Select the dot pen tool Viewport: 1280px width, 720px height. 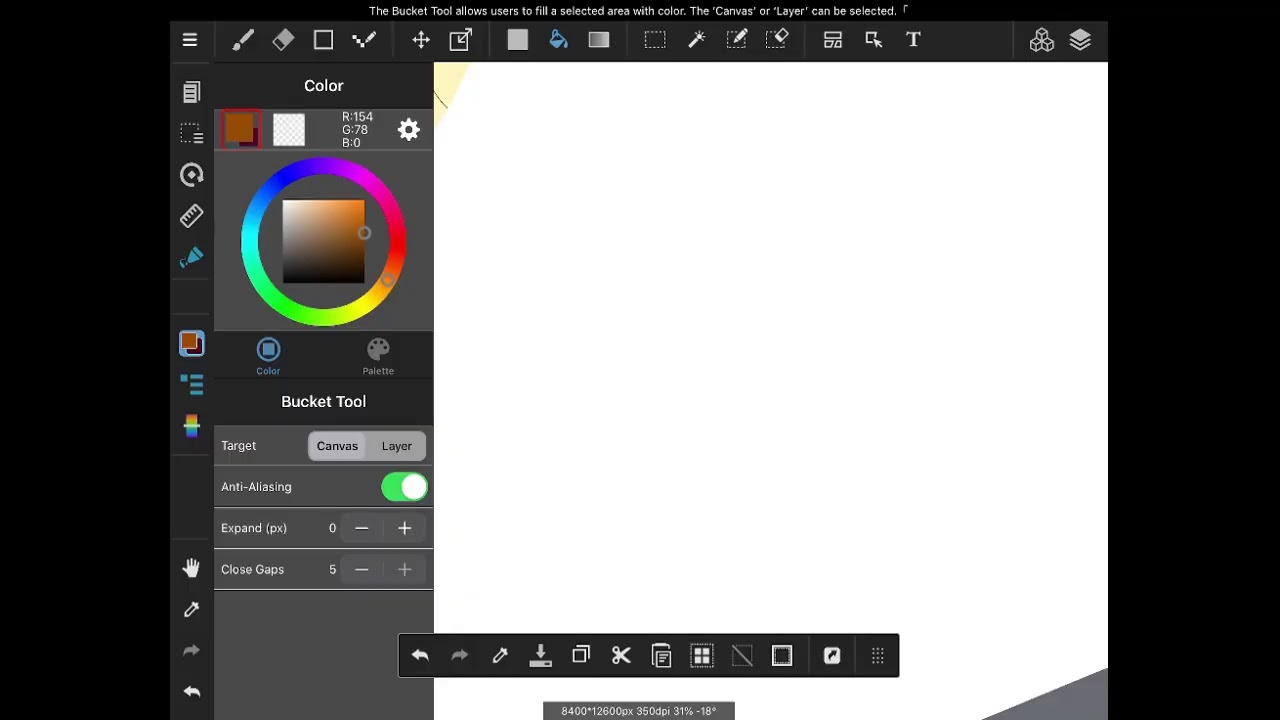pyautogui.click(x=364, y=40)
